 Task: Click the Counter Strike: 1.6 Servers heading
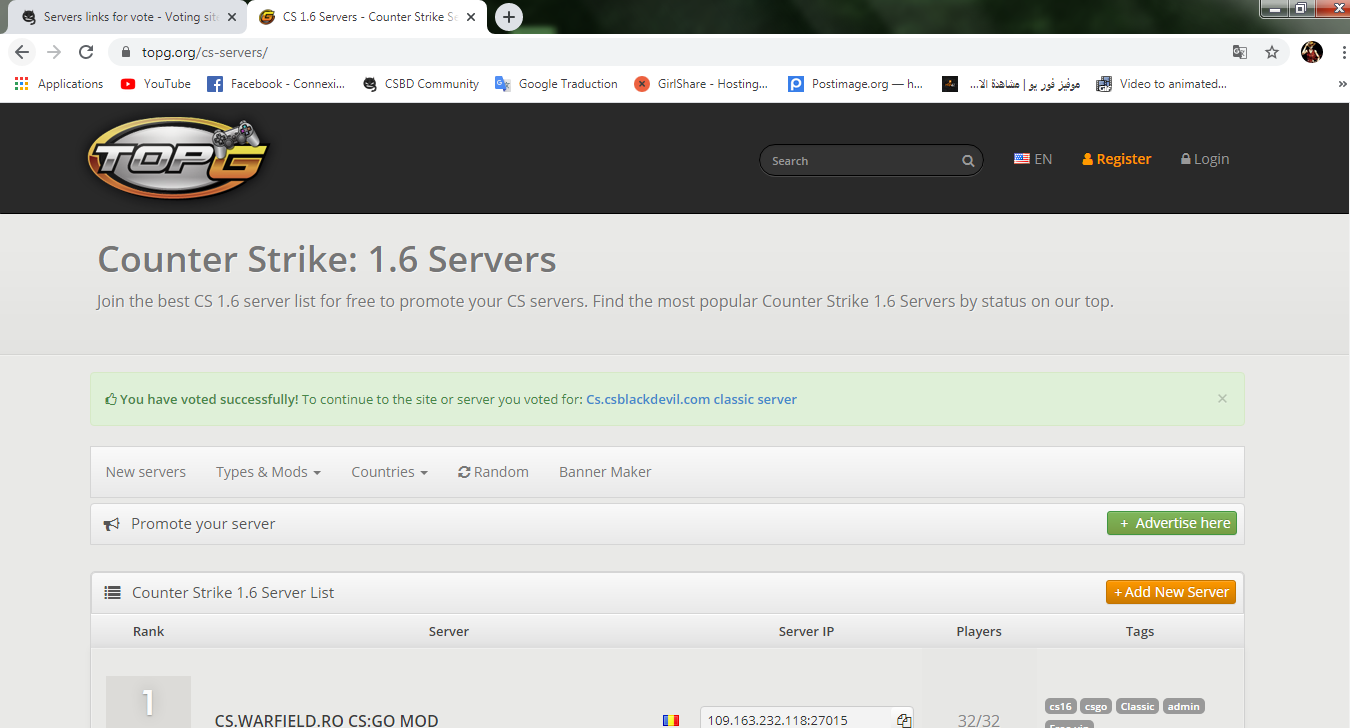pos(327,260)
